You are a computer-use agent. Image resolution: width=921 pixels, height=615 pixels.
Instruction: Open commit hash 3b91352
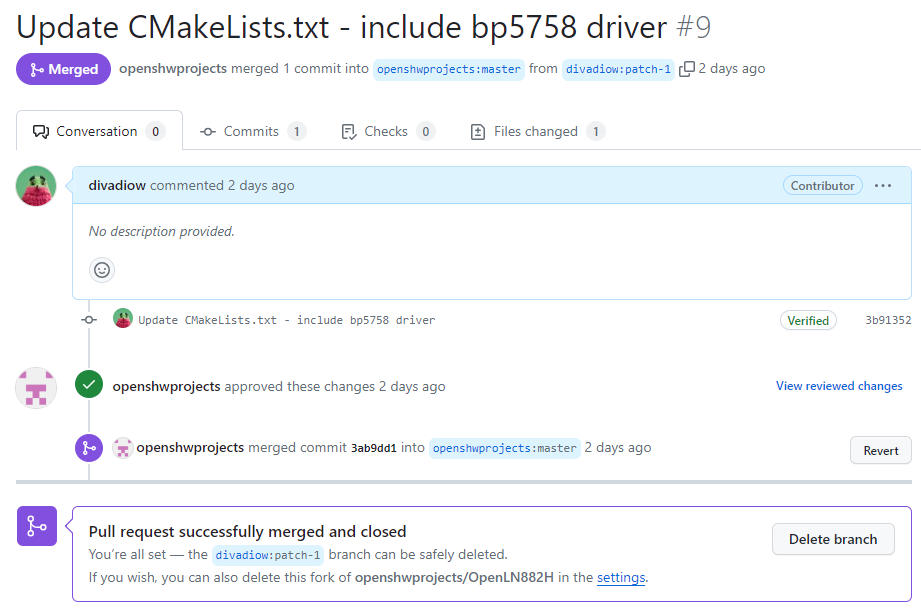point(888,320)
